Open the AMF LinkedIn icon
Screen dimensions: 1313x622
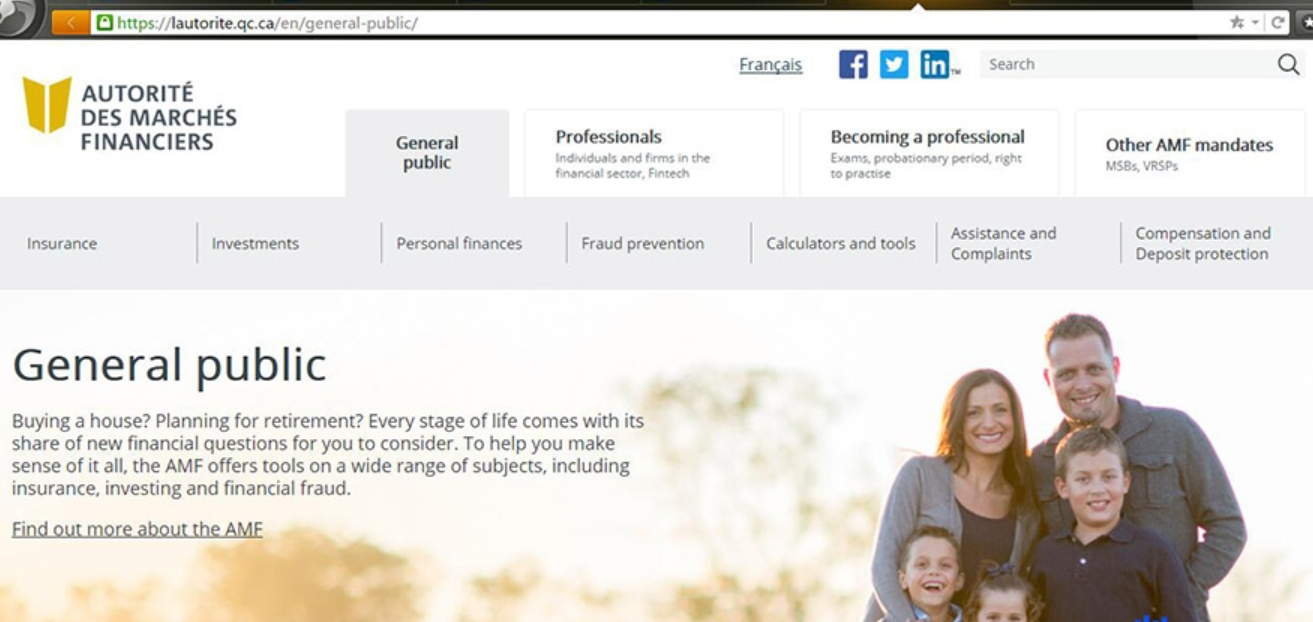point(938,65)
